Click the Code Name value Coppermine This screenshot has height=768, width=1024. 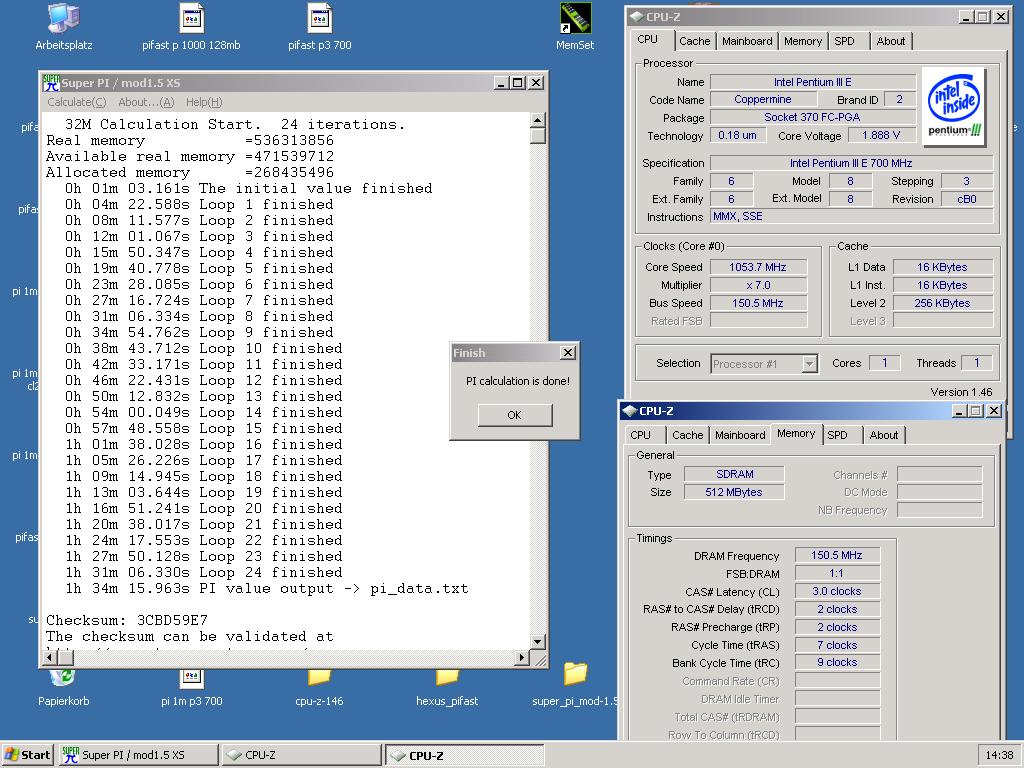(763, 99)
